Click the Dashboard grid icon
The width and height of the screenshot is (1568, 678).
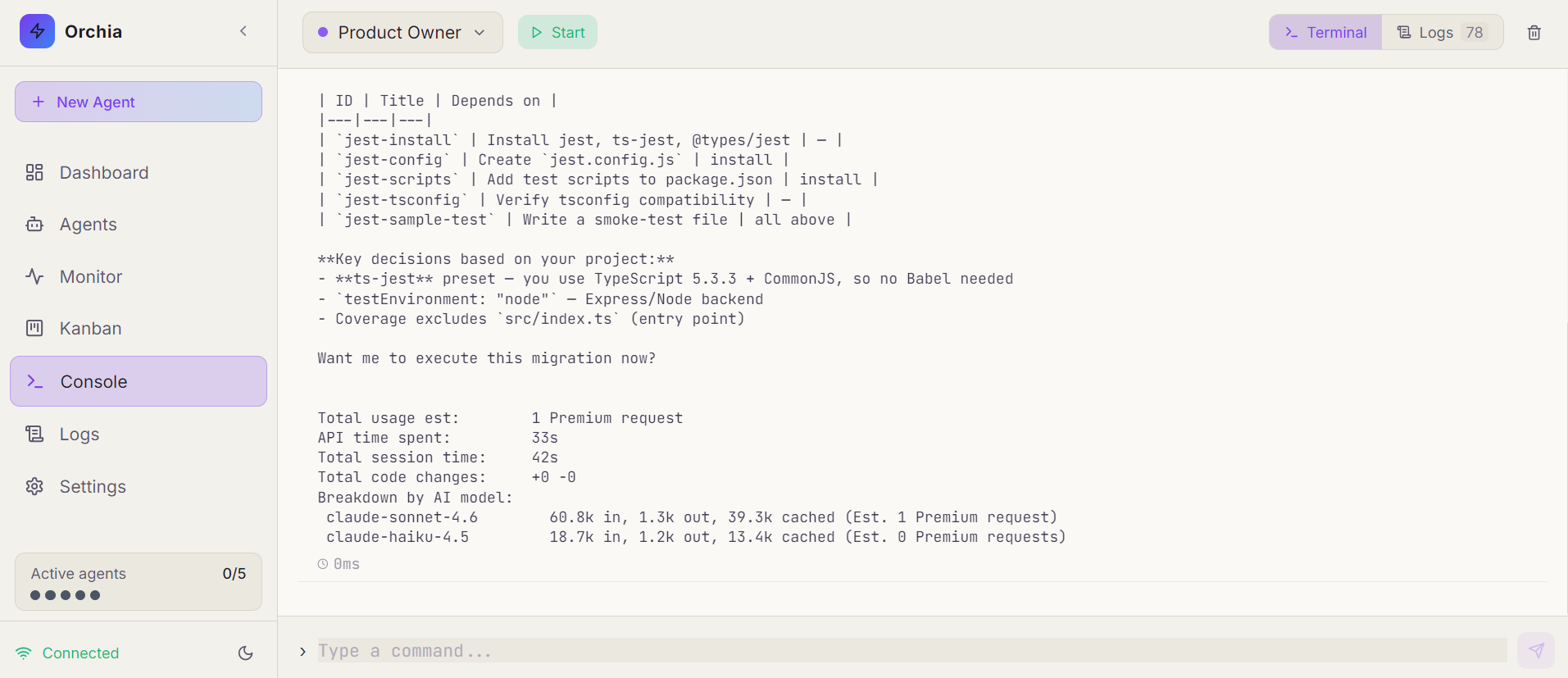(34, 172)
